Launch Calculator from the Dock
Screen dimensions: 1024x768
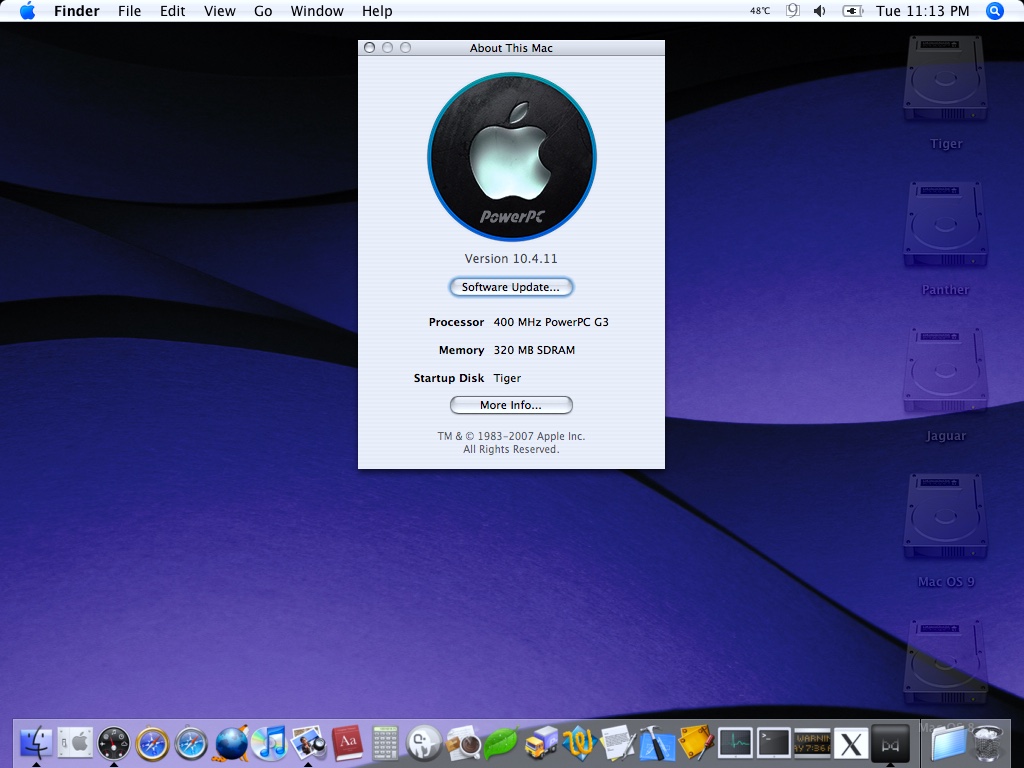(385, 743)
